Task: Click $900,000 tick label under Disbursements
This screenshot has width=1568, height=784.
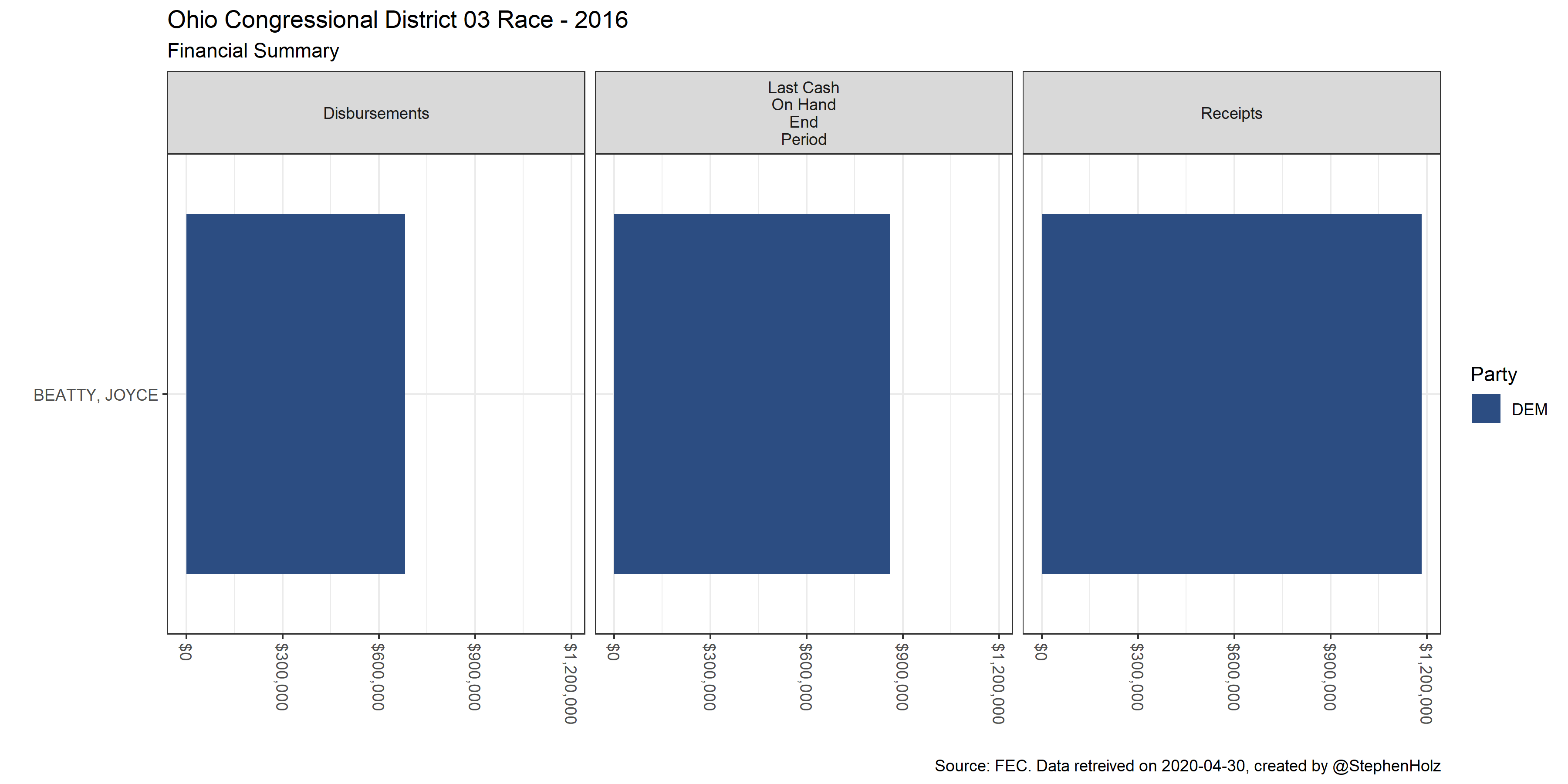Action: 474,676
